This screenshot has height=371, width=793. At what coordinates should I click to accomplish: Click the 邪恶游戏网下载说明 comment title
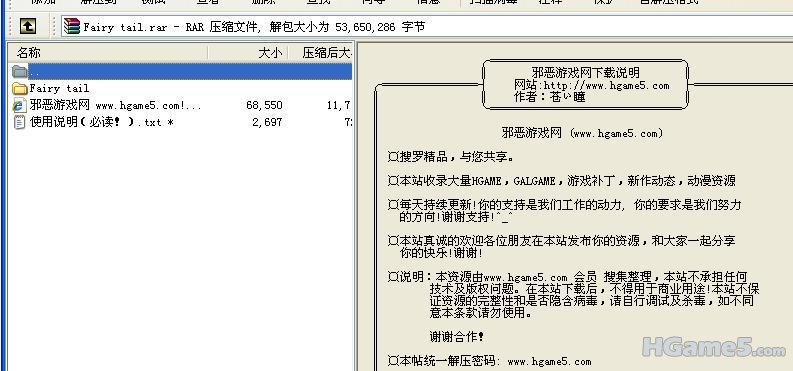point(586,72)
